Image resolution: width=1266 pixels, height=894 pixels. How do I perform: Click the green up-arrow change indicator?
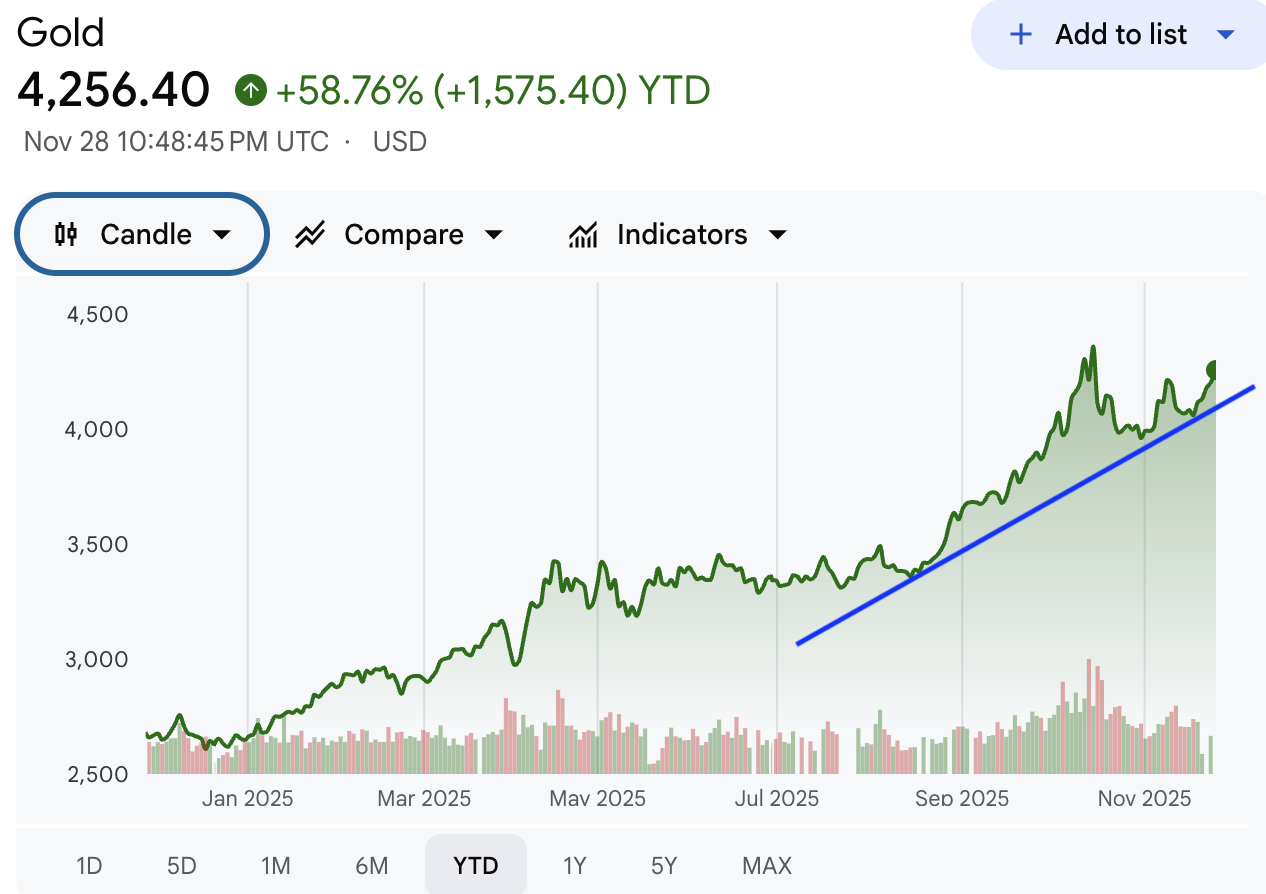pyautogui.click(x=250, y=92)
